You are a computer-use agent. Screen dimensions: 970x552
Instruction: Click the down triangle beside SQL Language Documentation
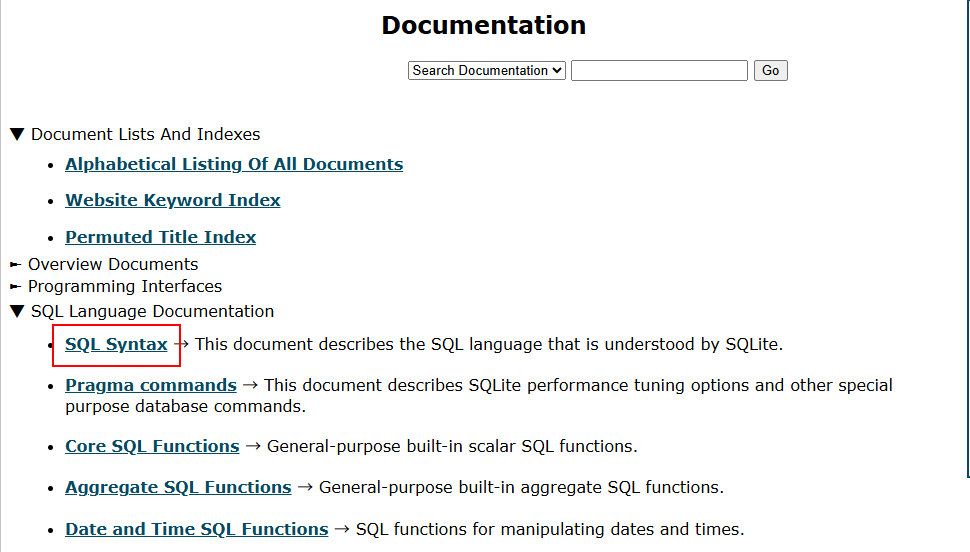pyautogui.click(x=17, y=312)
